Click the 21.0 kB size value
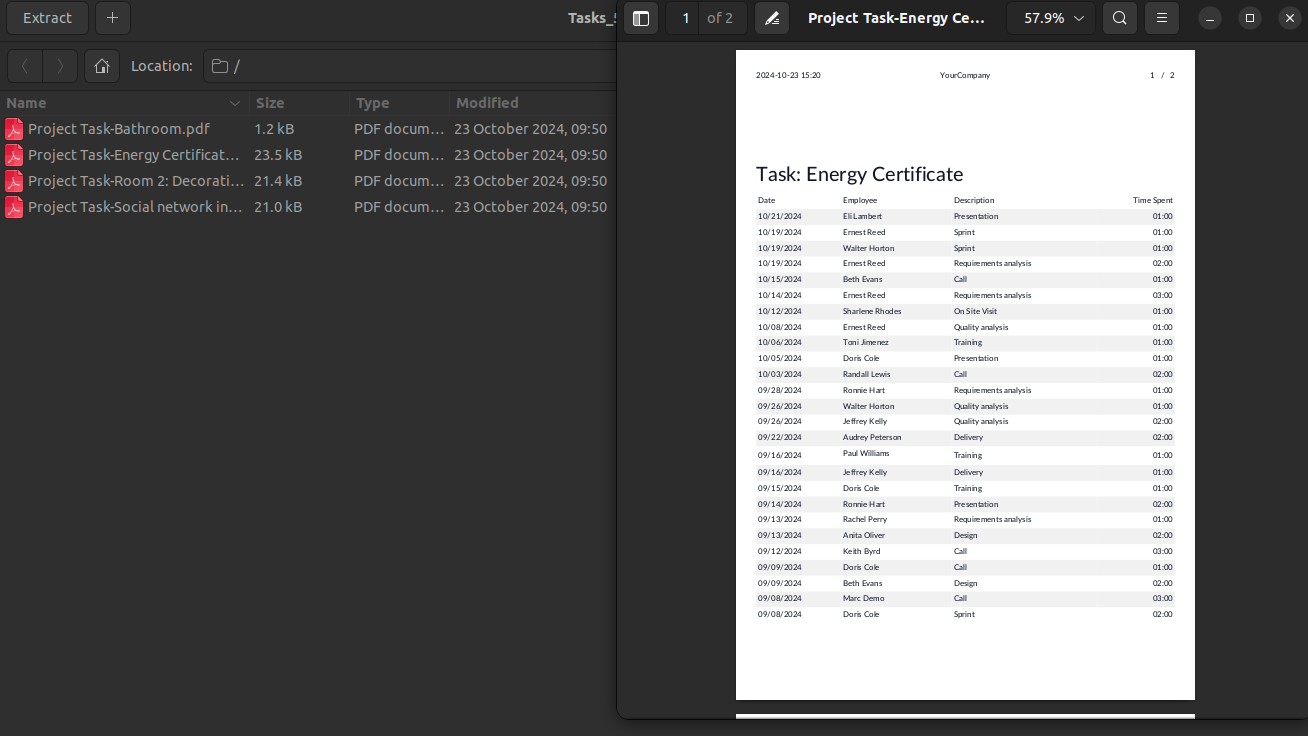The height and width of the screenshot is (736, 1308). tap(278, 207)
